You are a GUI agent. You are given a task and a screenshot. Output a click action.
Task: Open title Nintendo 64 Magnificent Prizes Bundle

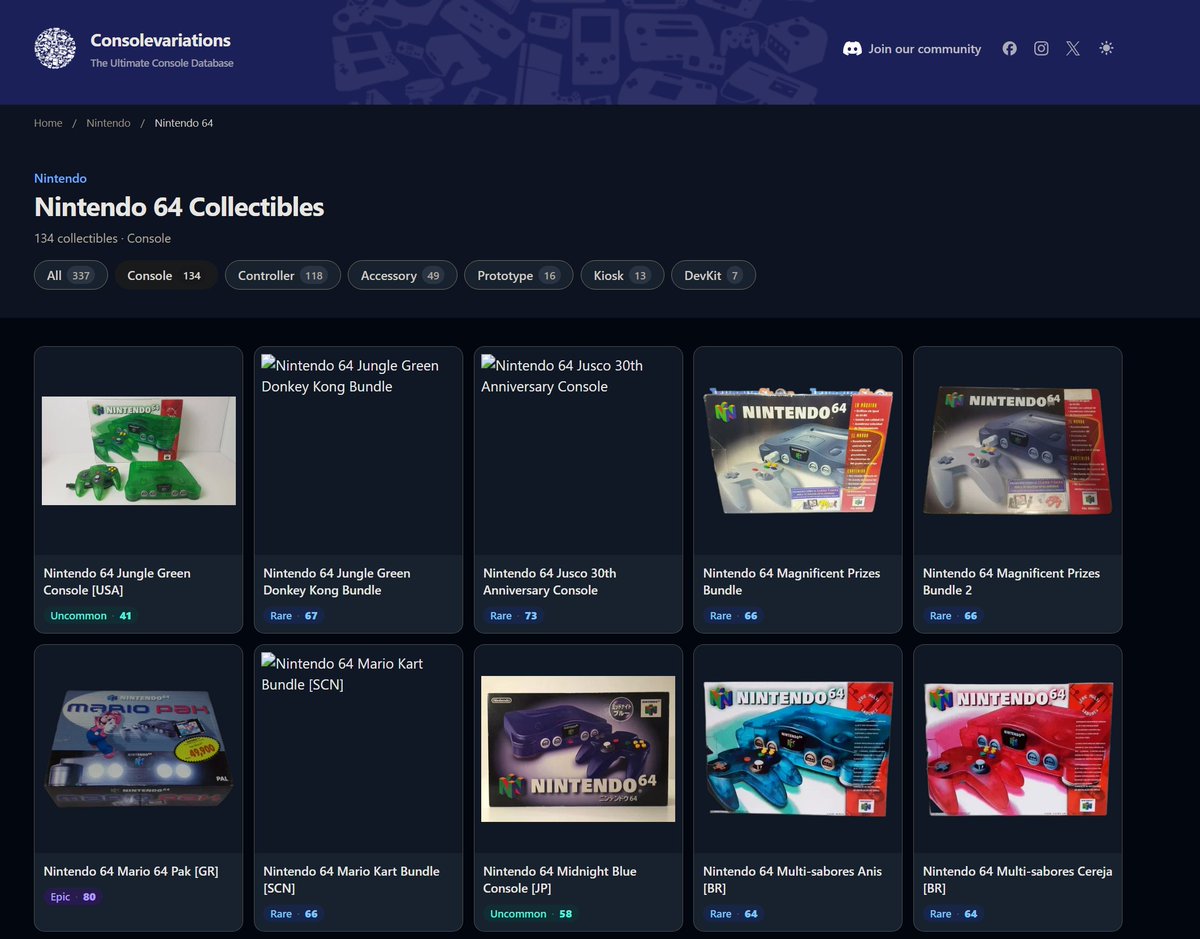pyautogui.click(x=792, y=582)
